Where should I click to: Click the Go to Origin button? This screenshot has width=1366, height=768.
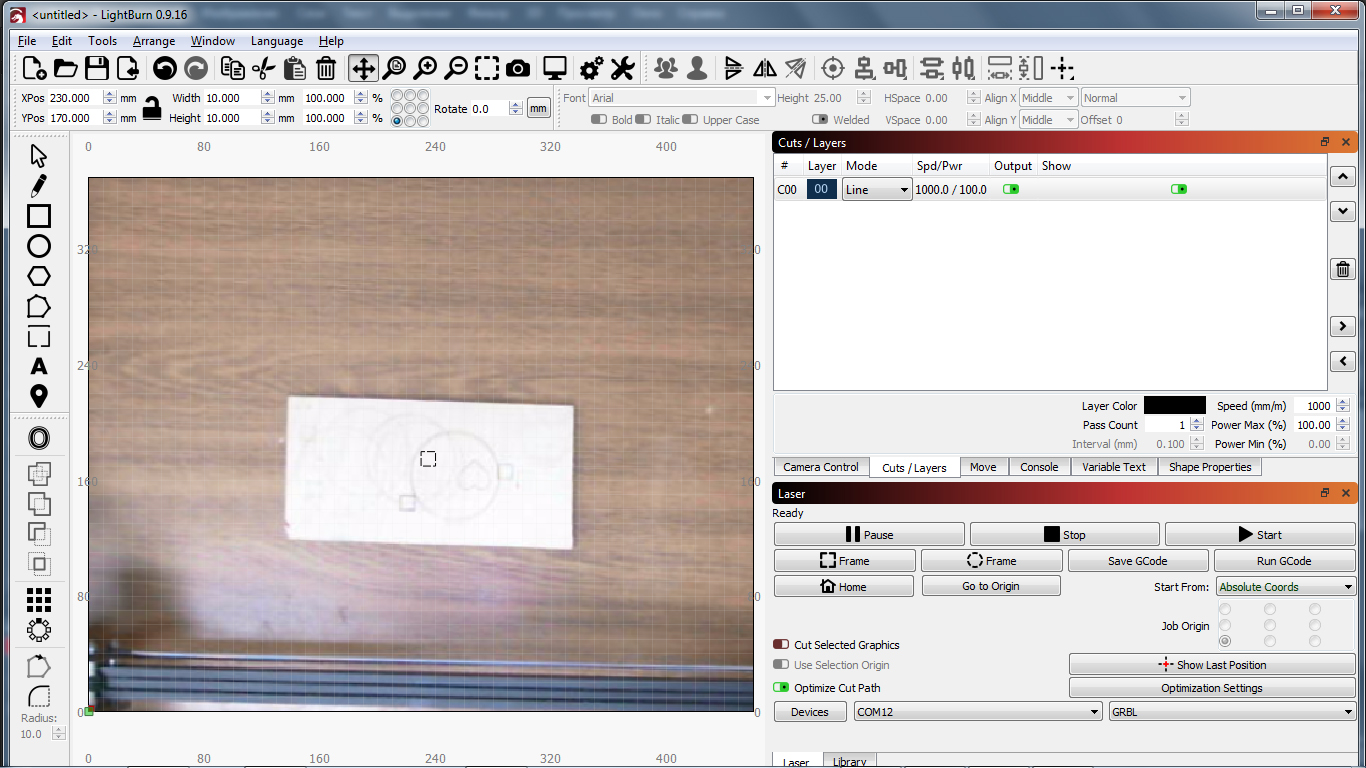point(991,586)
